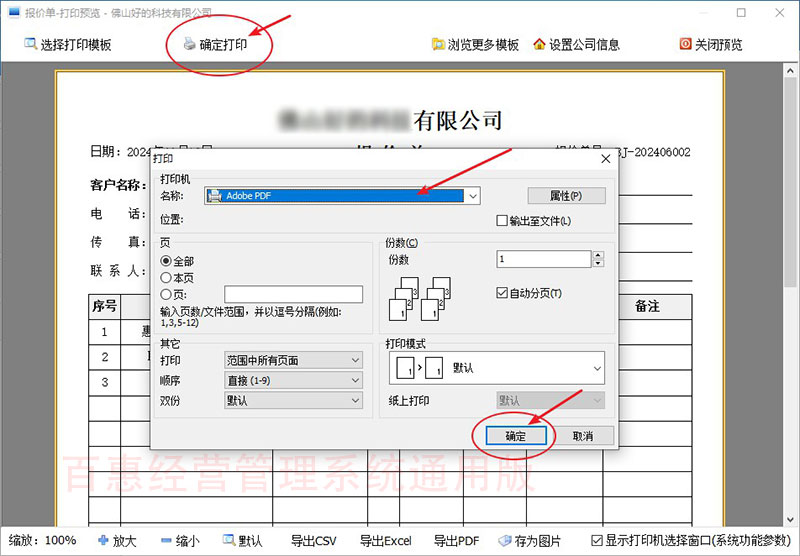Image resolution: width=800 pixels, height=556 pixels.
Task: Enable 输出至文件 checkbox
Action: point(502,221)
